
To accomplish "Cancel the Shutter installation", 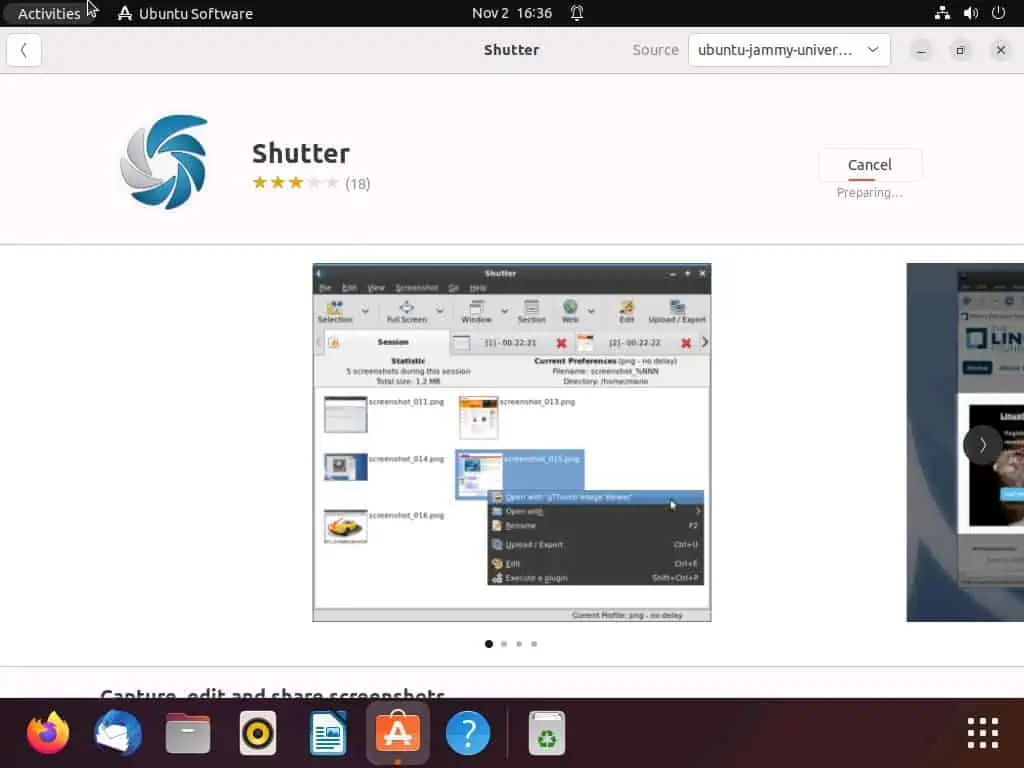I will pyautogui.click(x=869, y=164).
